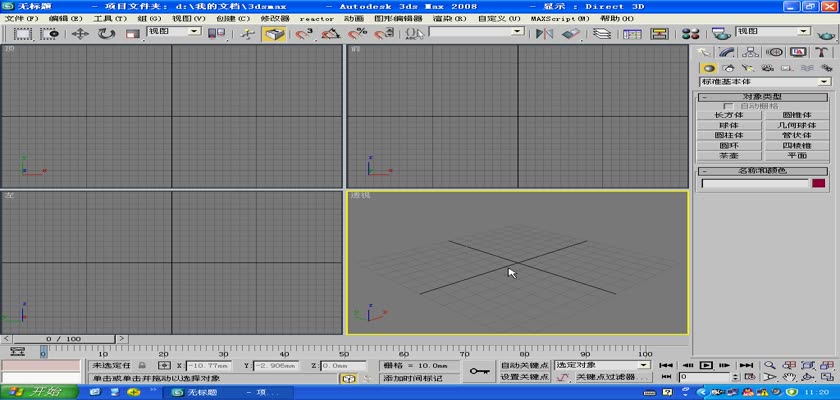Select the Geometry category sphere icon
Image resolution: width=840 pixels, height=400 pixels.
tap(709, 68)
